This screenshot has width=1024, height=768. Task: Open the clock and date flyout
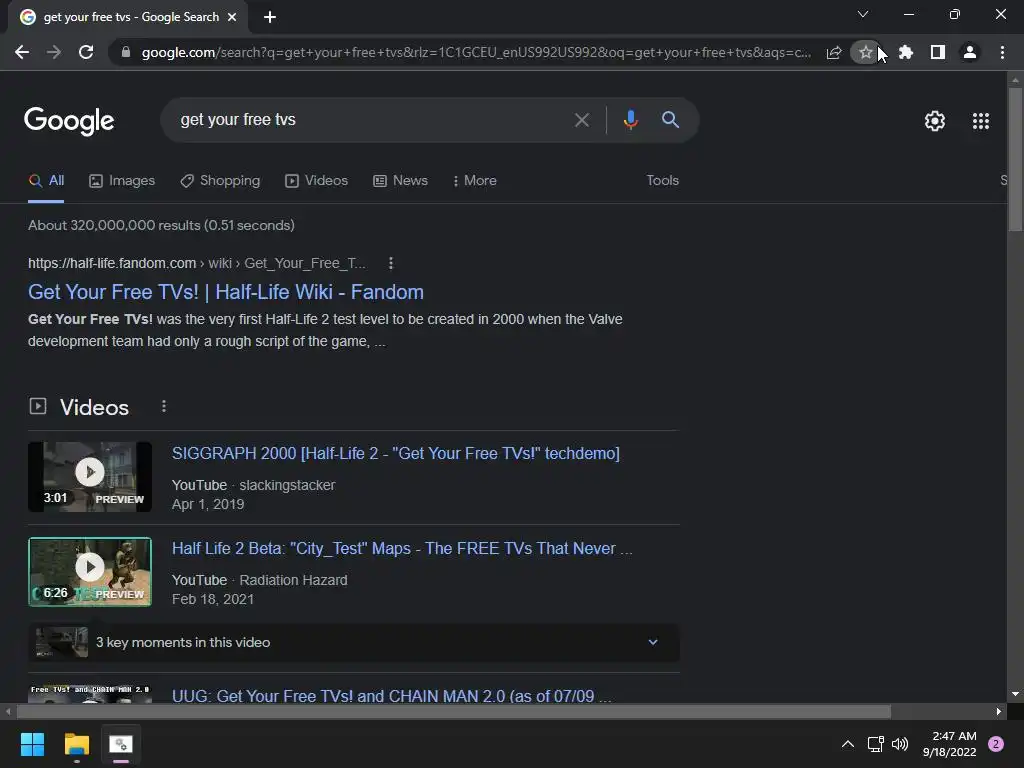[x=950, y=744]
